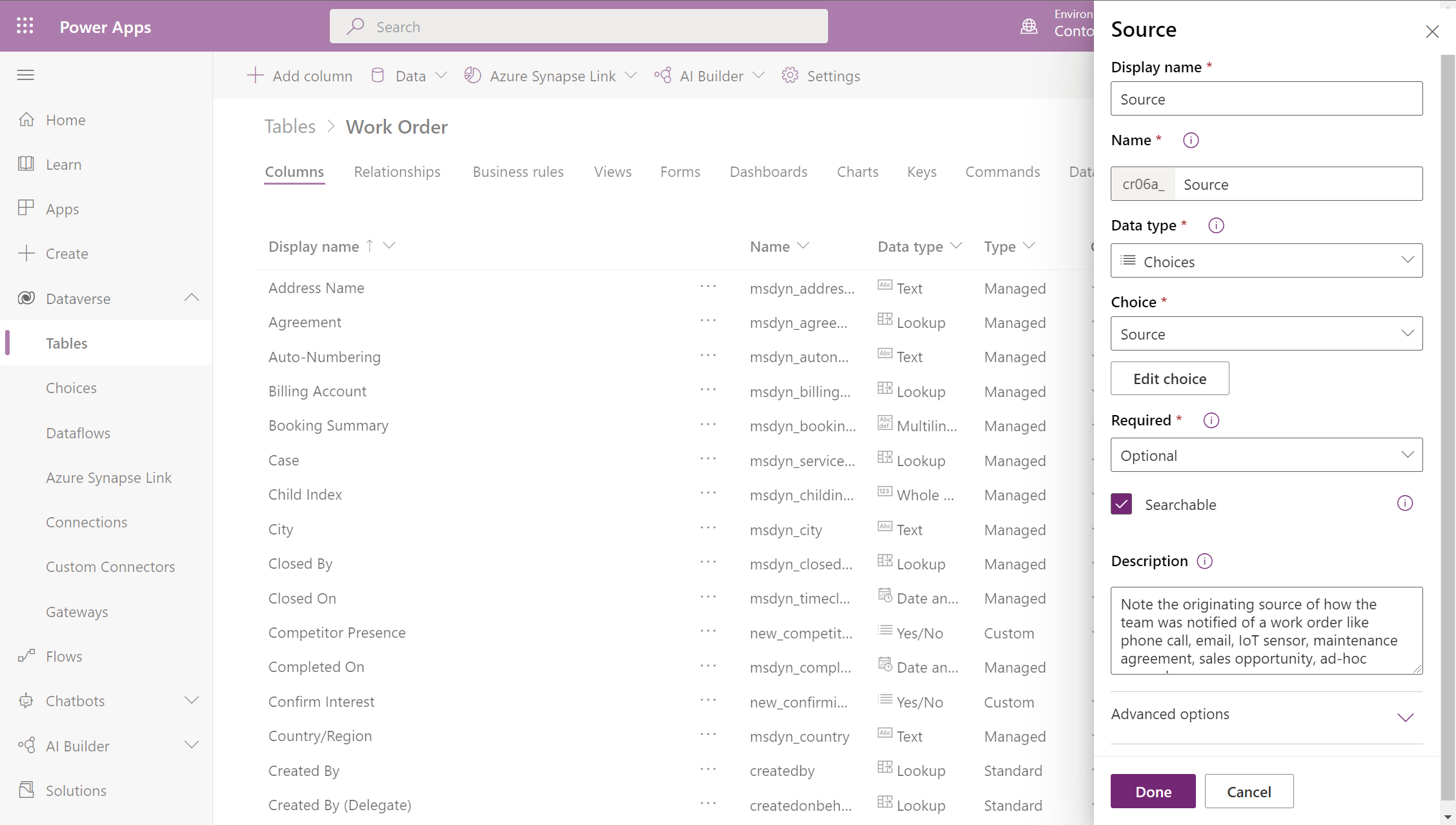
Task: Click the AI Builder icon in top menu
Action: 660,75
